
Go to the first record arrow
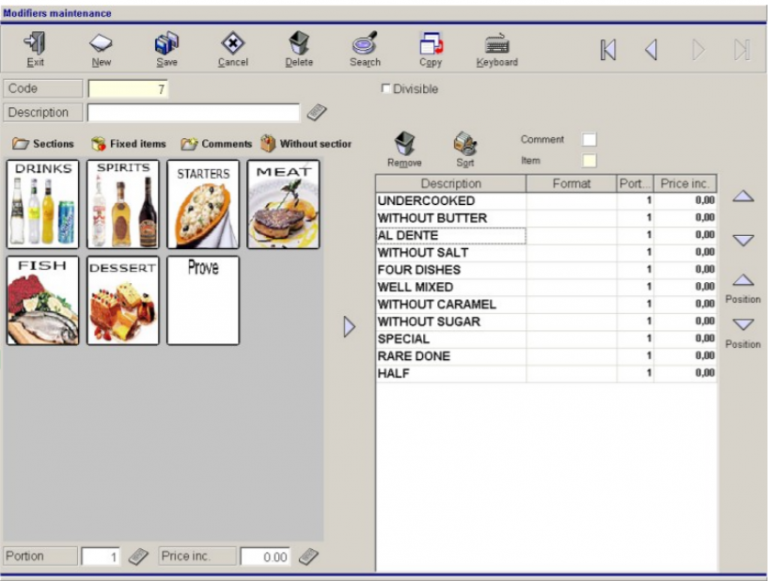(608, 50)
